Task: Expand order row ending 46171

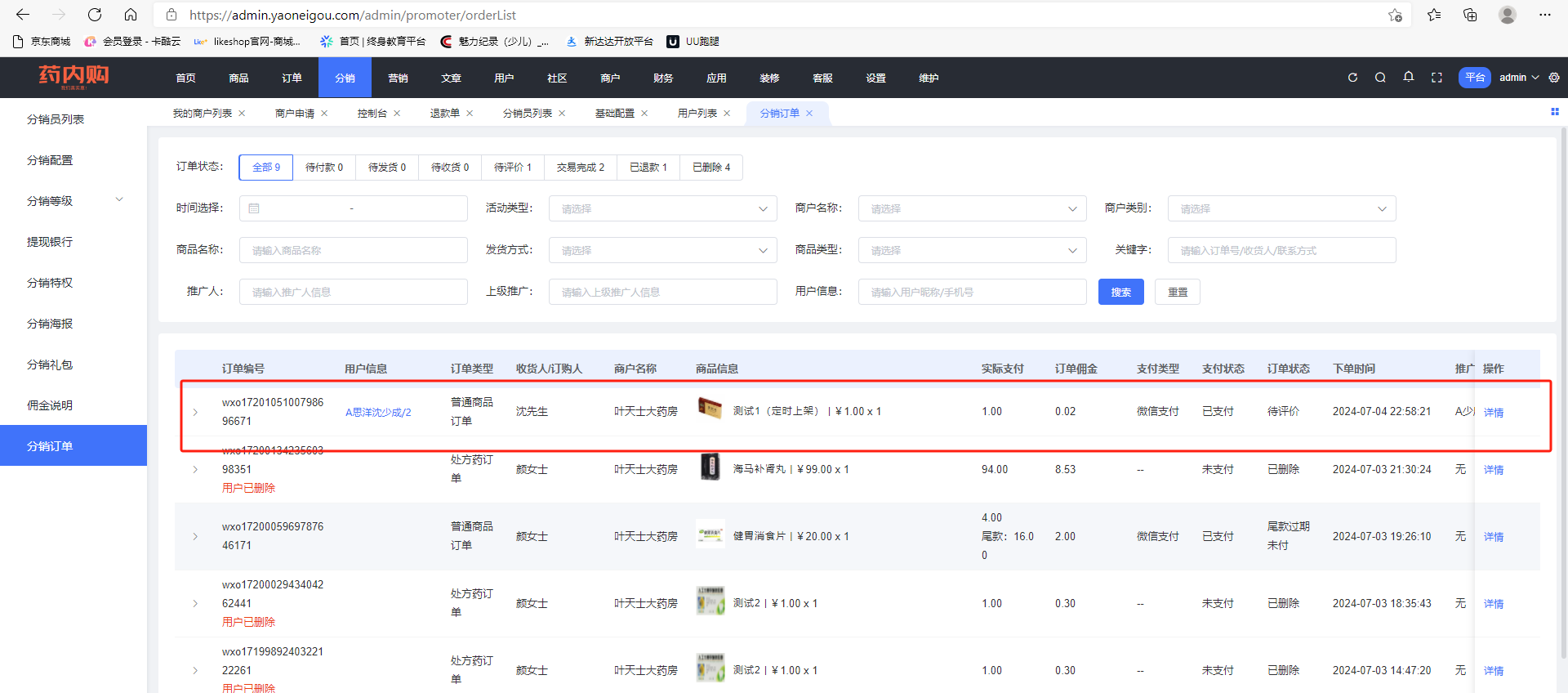Action: [195, 536]
